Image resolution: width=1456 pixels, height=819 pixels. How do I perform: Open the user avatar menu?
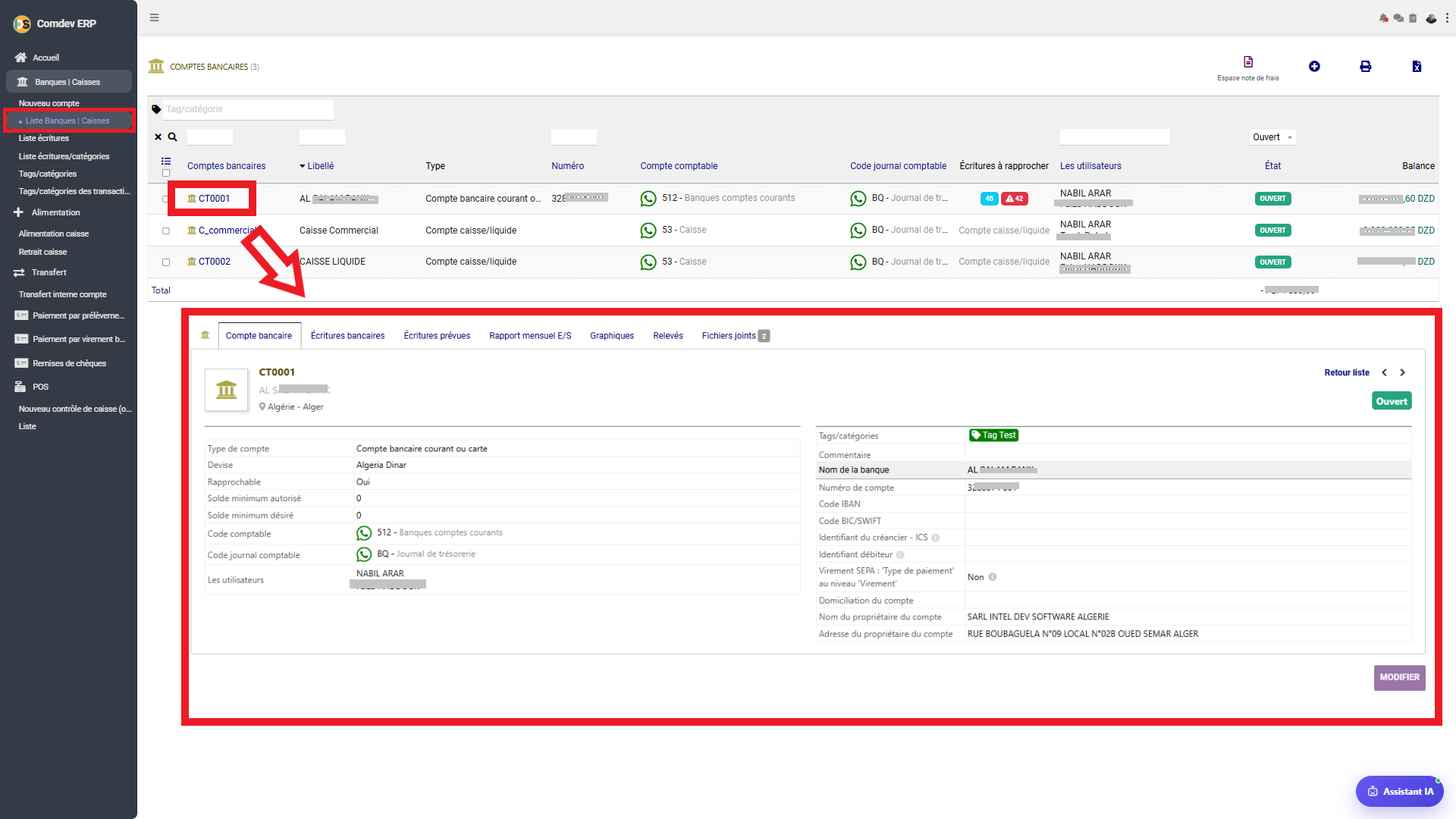click(1431, 18)
